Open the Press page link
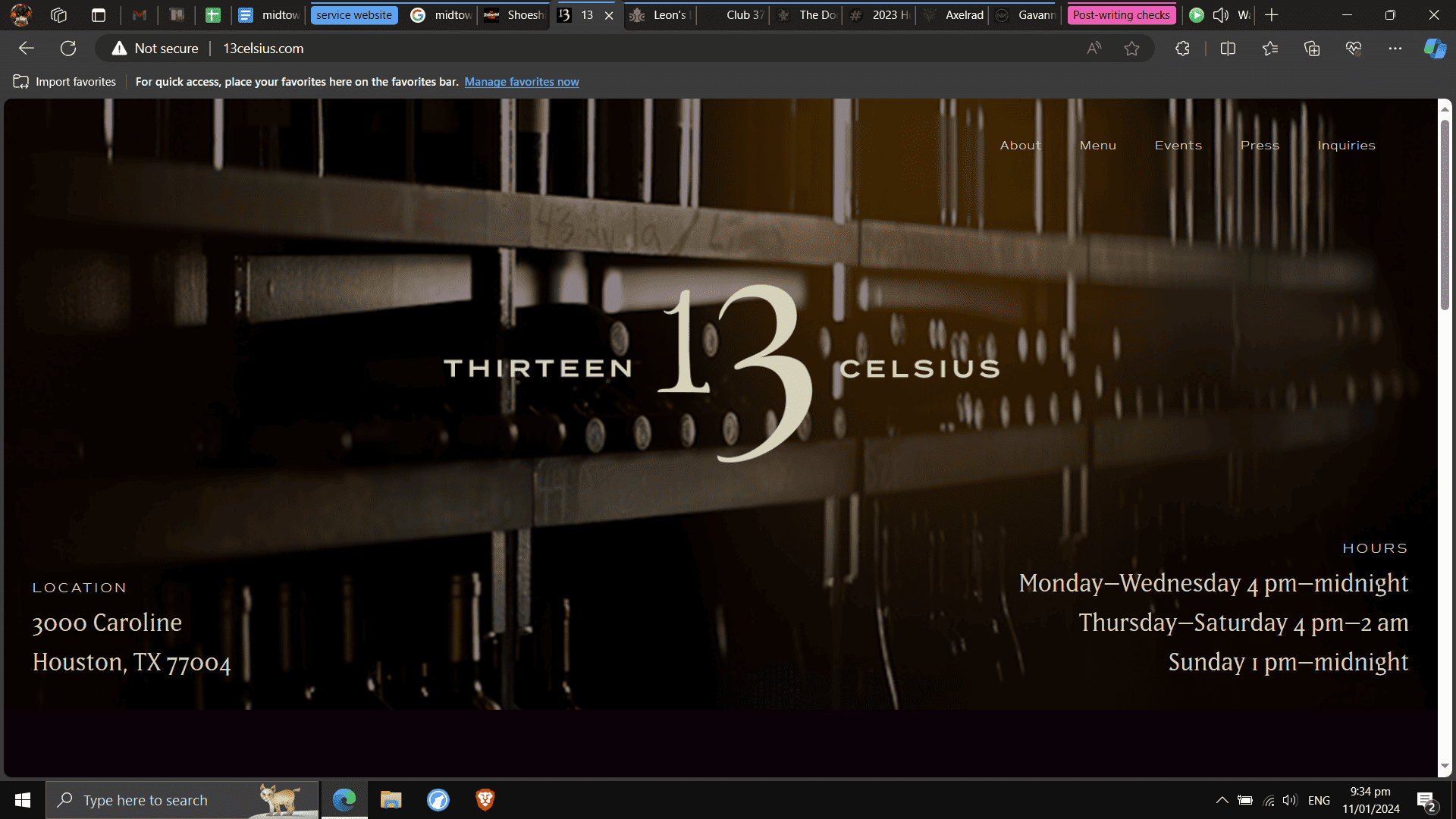 coord(1260,146)
